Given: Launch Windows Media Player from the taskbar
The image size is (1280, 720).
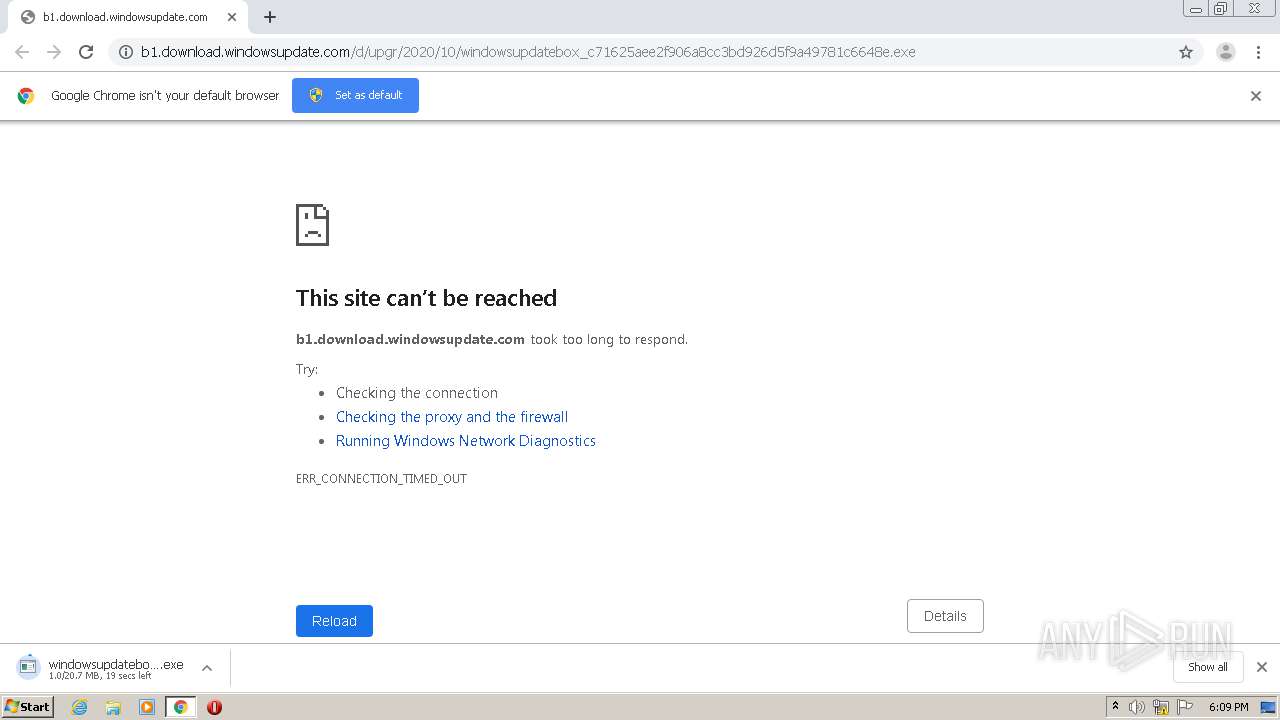Looking at the screenshot, I should pyautogui.click(x=147, y=707).
